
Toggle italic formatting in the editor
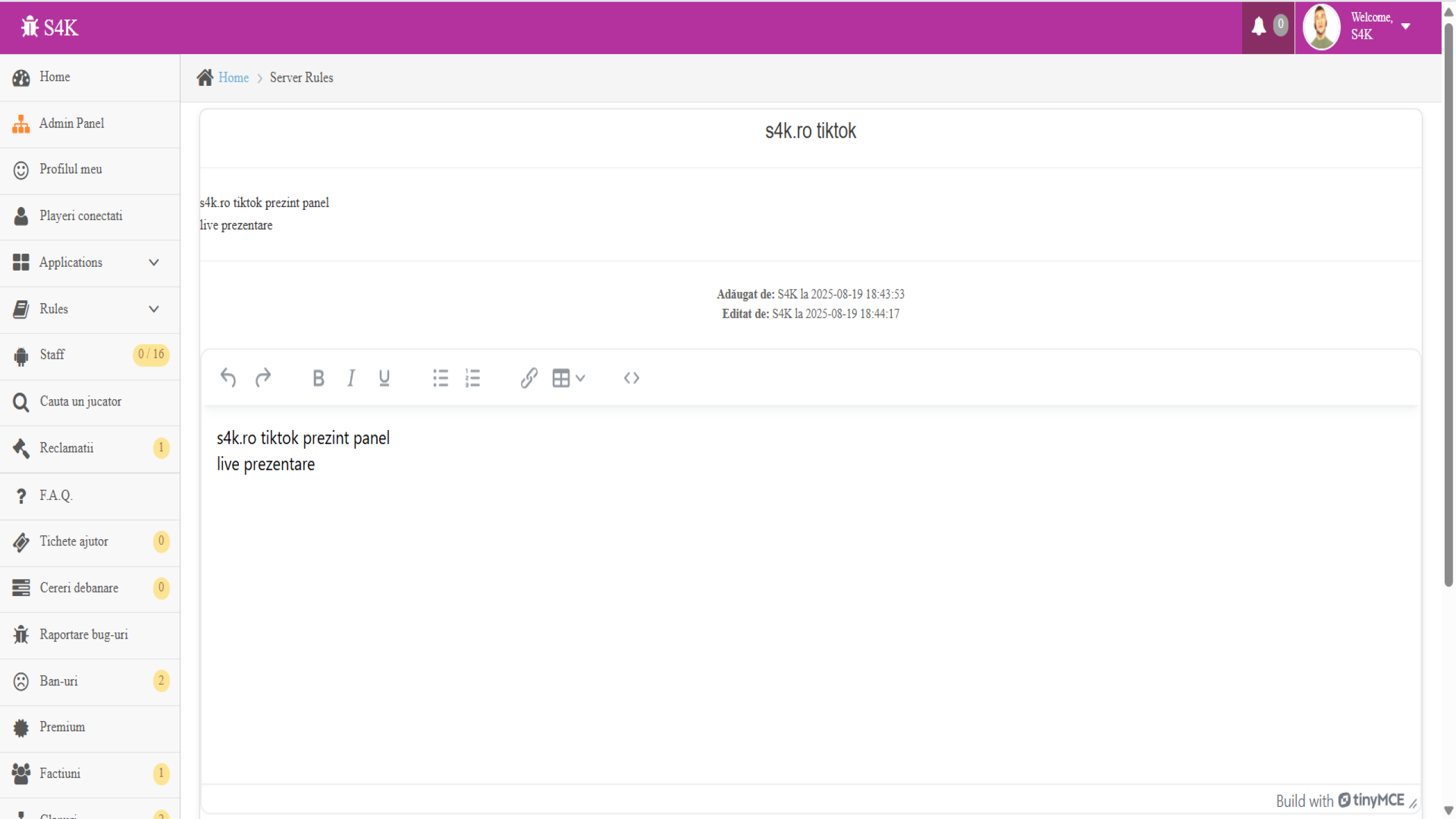pyautogui.click(x=351, y=378)
